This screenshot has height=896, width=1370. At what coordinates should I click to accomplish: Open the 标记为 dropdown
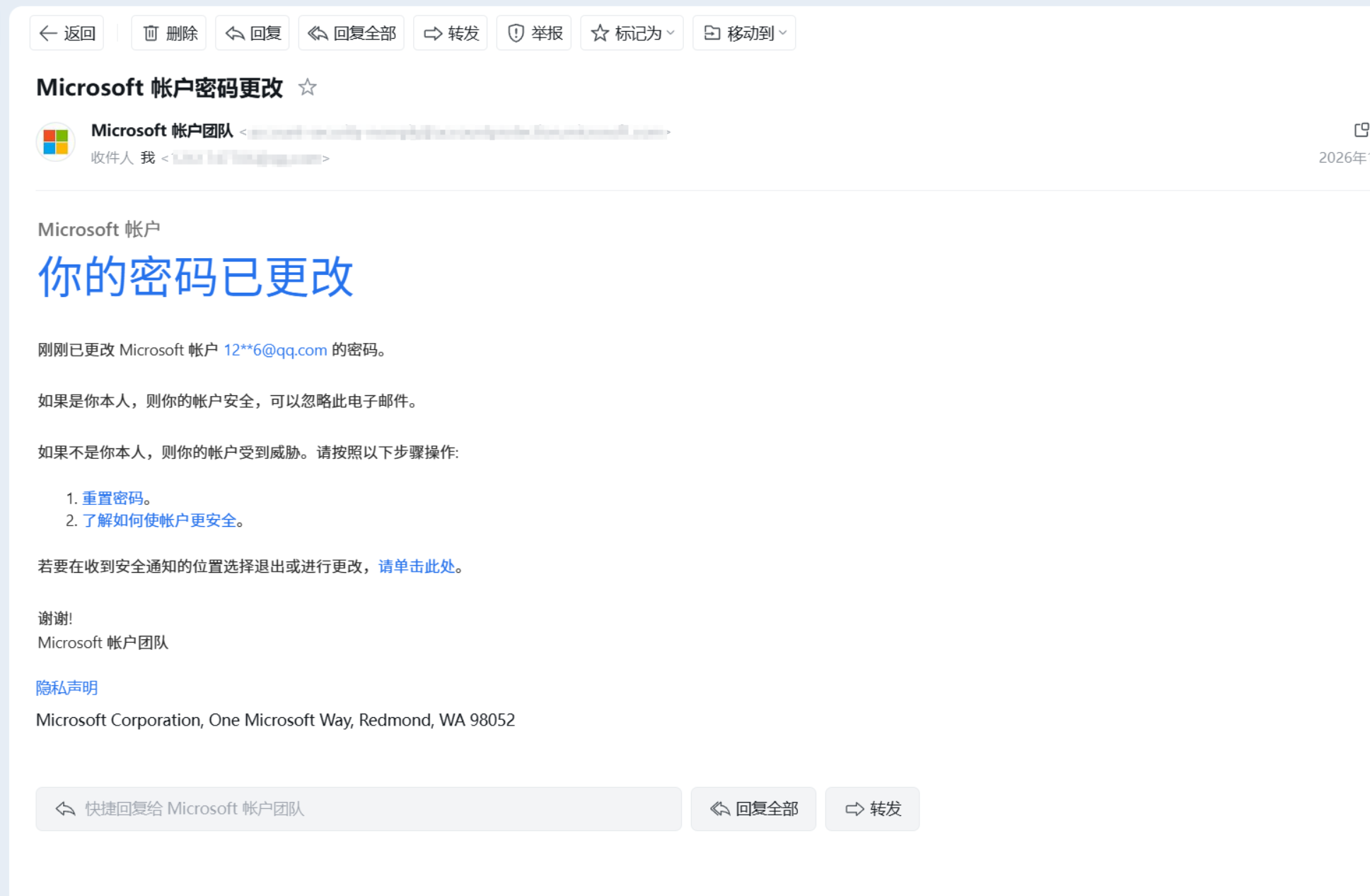(632, 33)
